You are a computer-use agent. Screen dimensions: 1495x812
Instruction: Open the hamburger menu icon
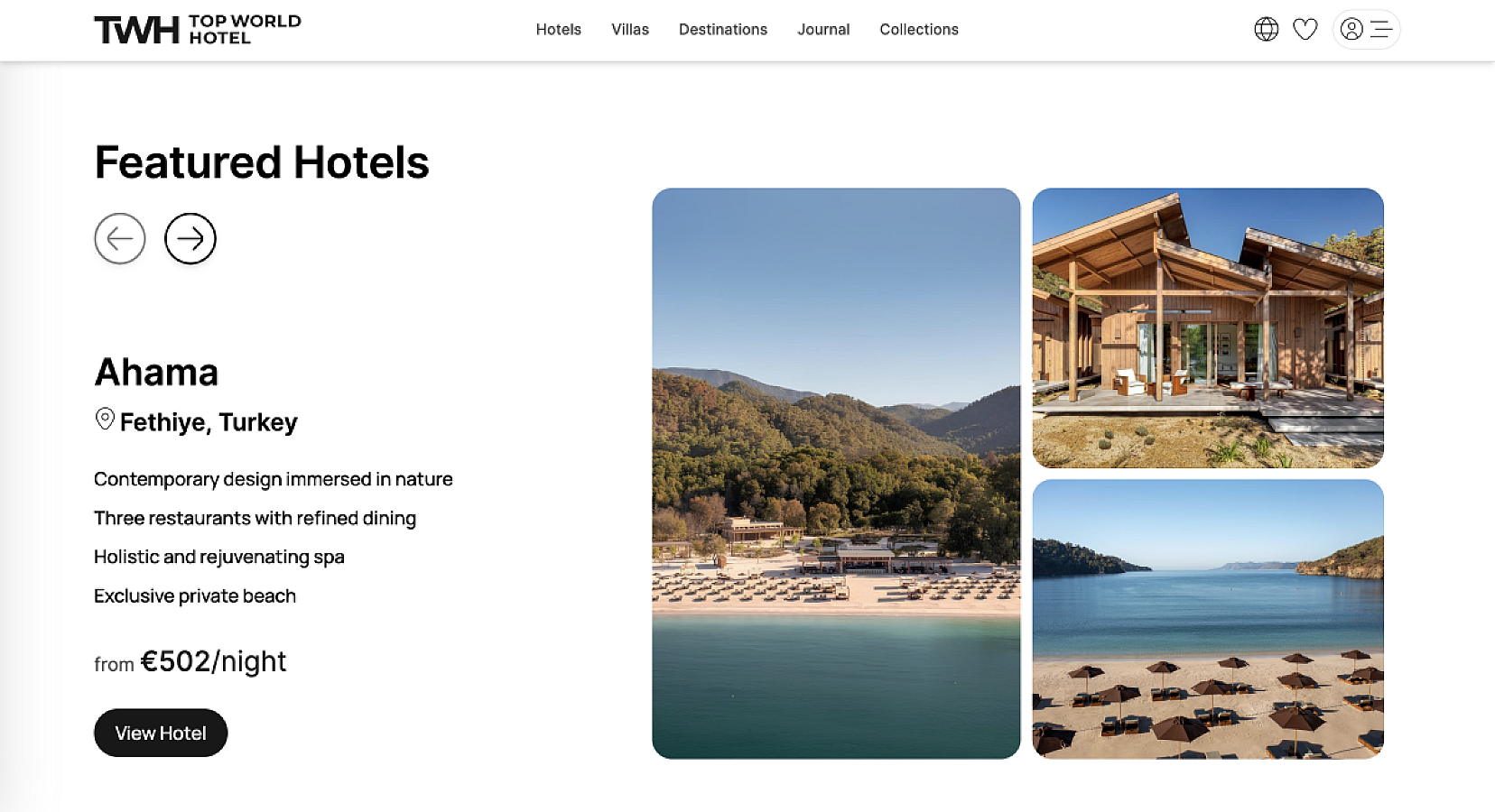tap(1381, 30)
